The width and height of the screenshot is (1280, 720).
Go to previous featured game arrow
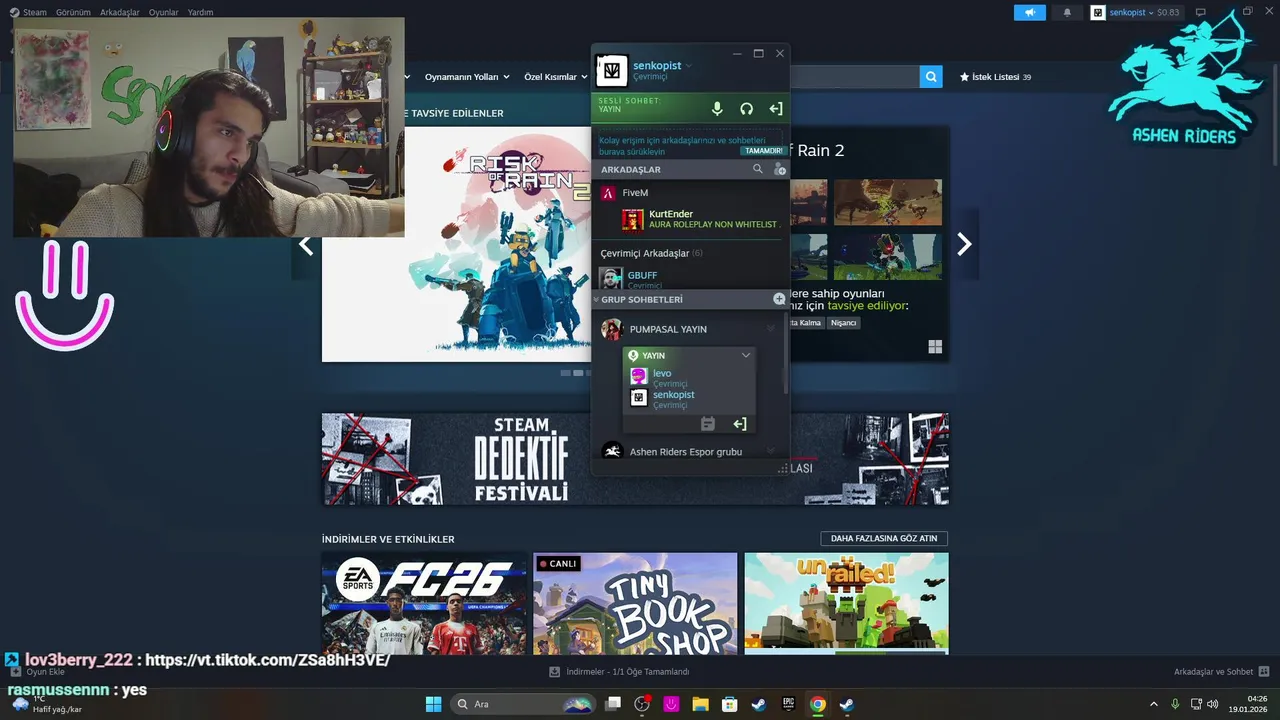point(306,245)
